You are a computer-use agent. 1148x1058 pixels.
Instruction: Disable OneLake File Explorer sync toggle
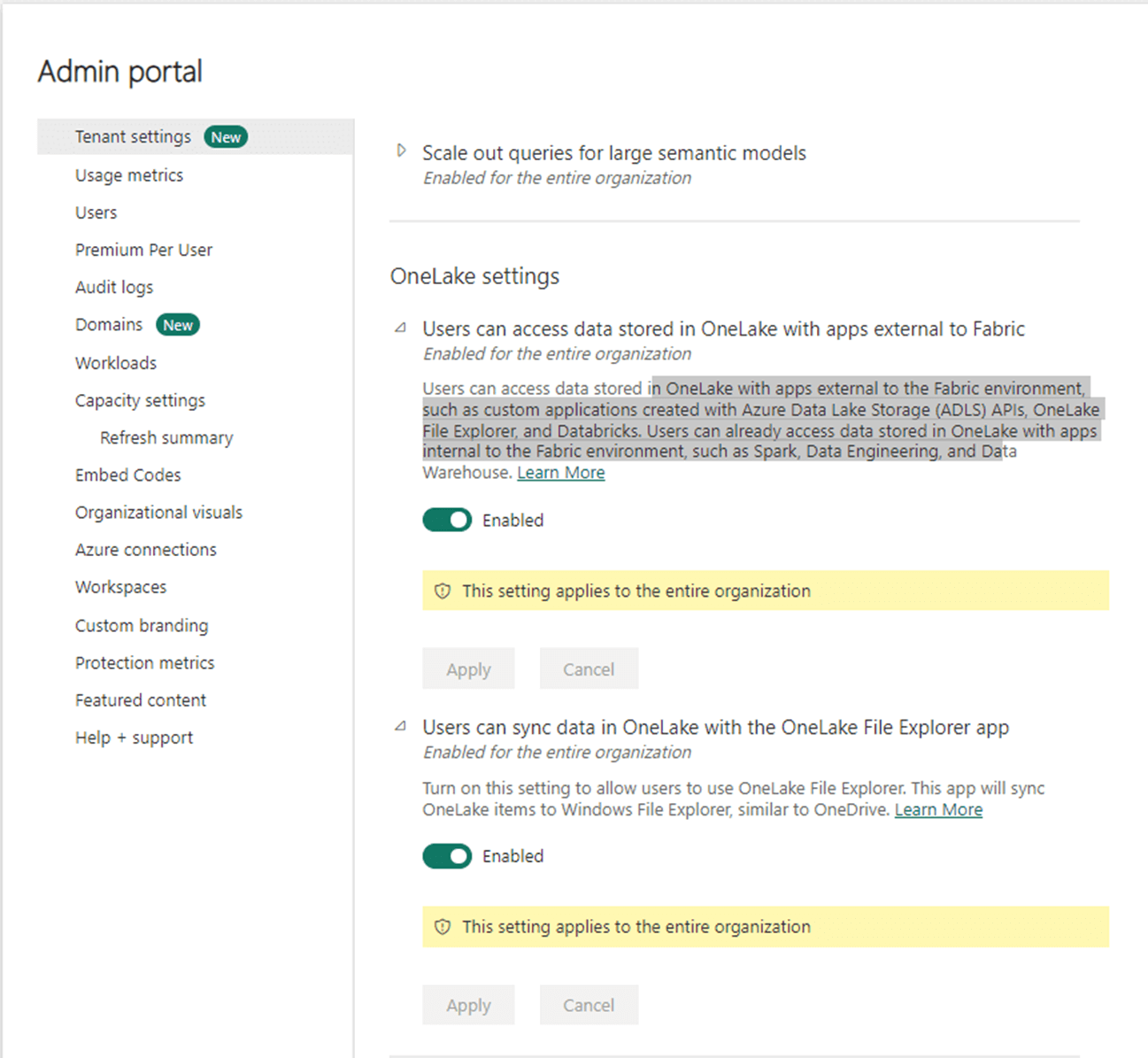[447, 856]
